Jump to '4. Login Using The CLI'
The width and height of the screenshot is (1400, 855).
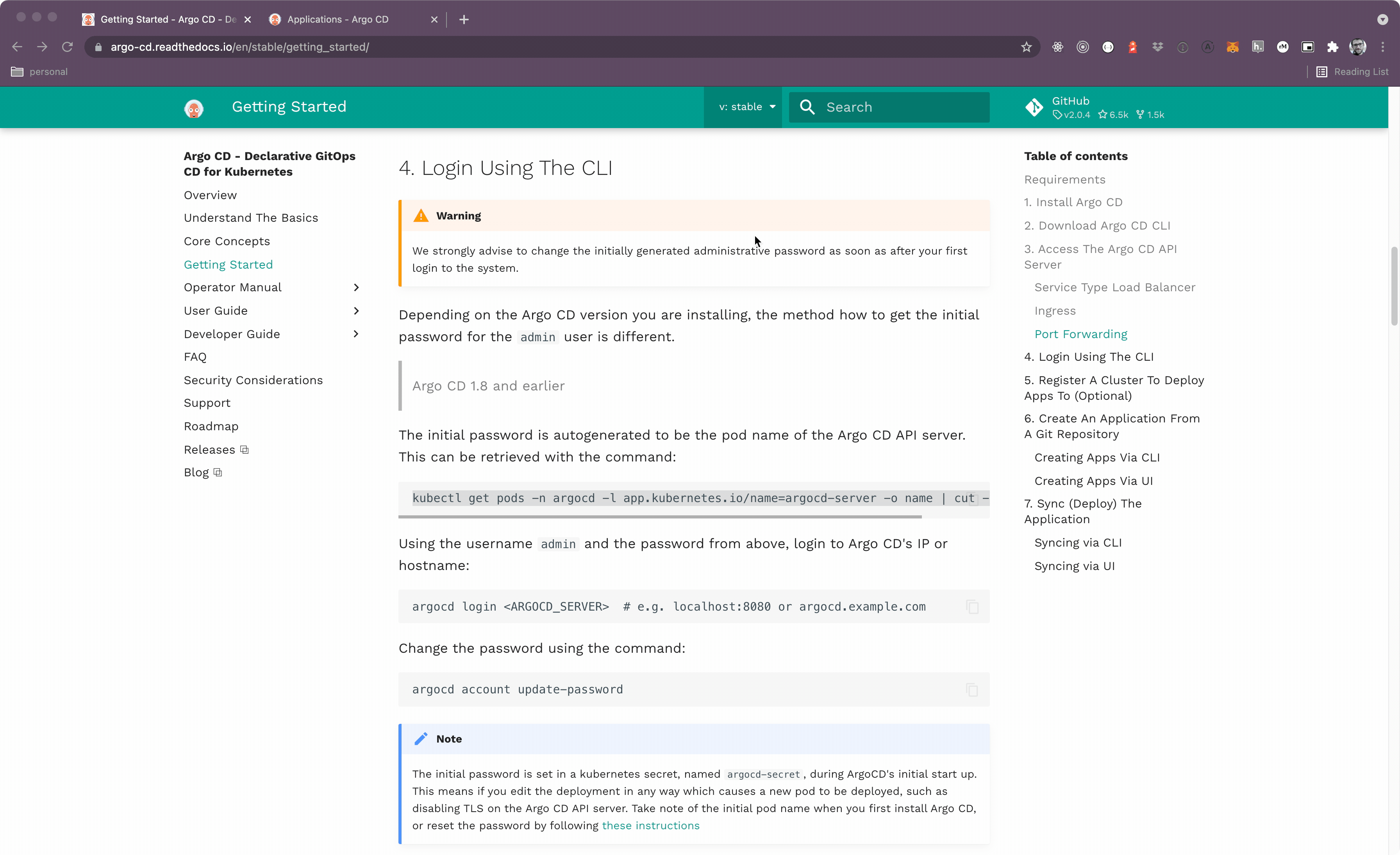tap(1089, 356)
